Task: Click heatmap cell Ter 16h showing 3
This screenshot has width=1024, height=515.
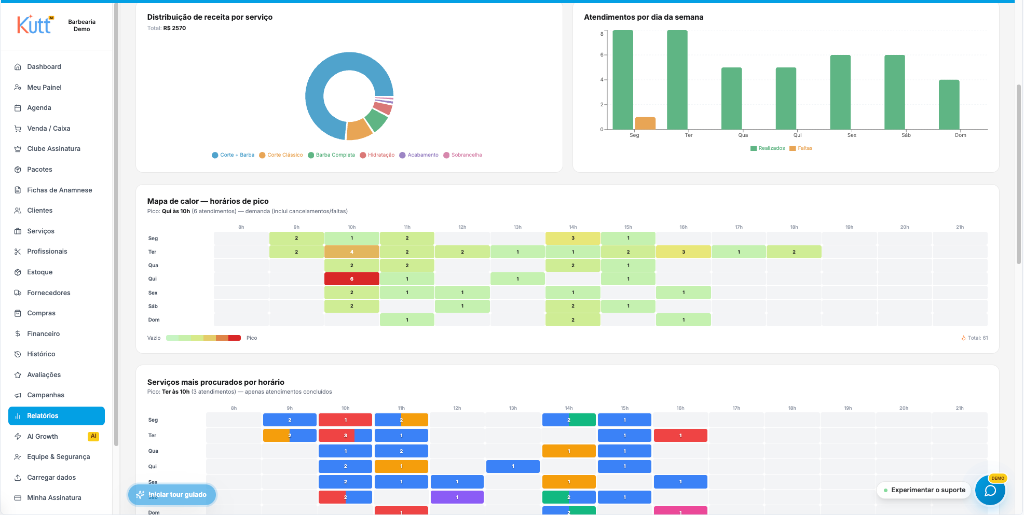Action: [683, 252]
